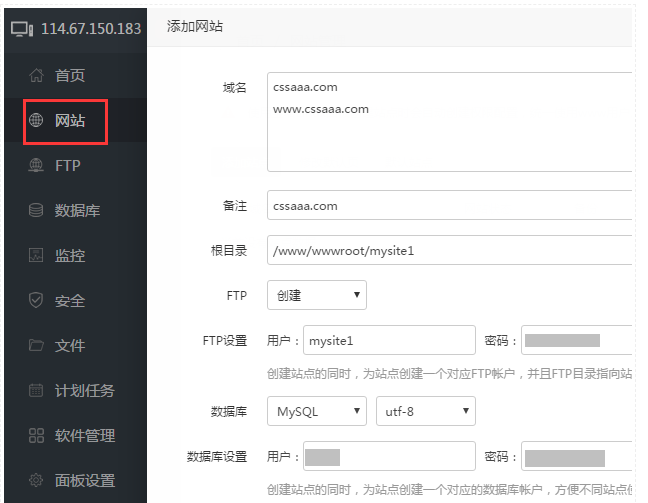648x503 pixels.
Task: Click the FTP 密码 password field
Action: click(577, 340)
